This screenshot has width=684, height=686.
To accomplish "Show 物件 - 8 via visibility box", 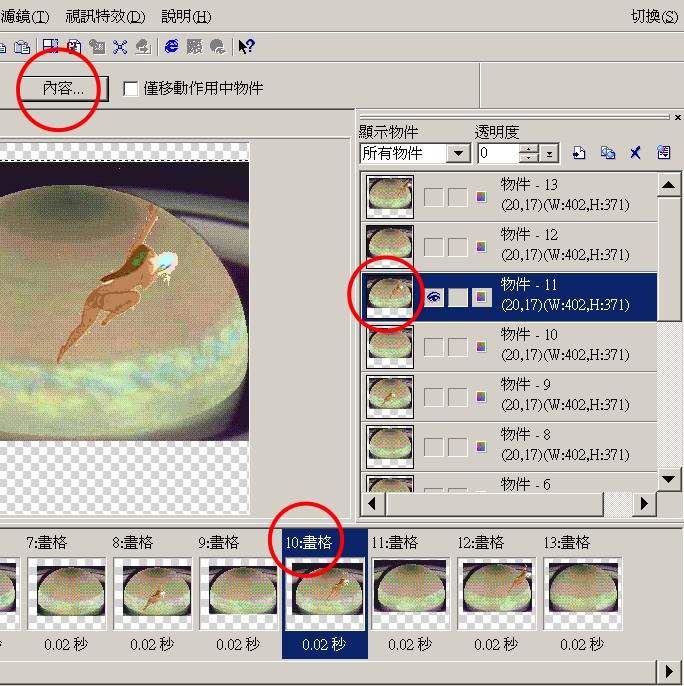I will [434, 447].
